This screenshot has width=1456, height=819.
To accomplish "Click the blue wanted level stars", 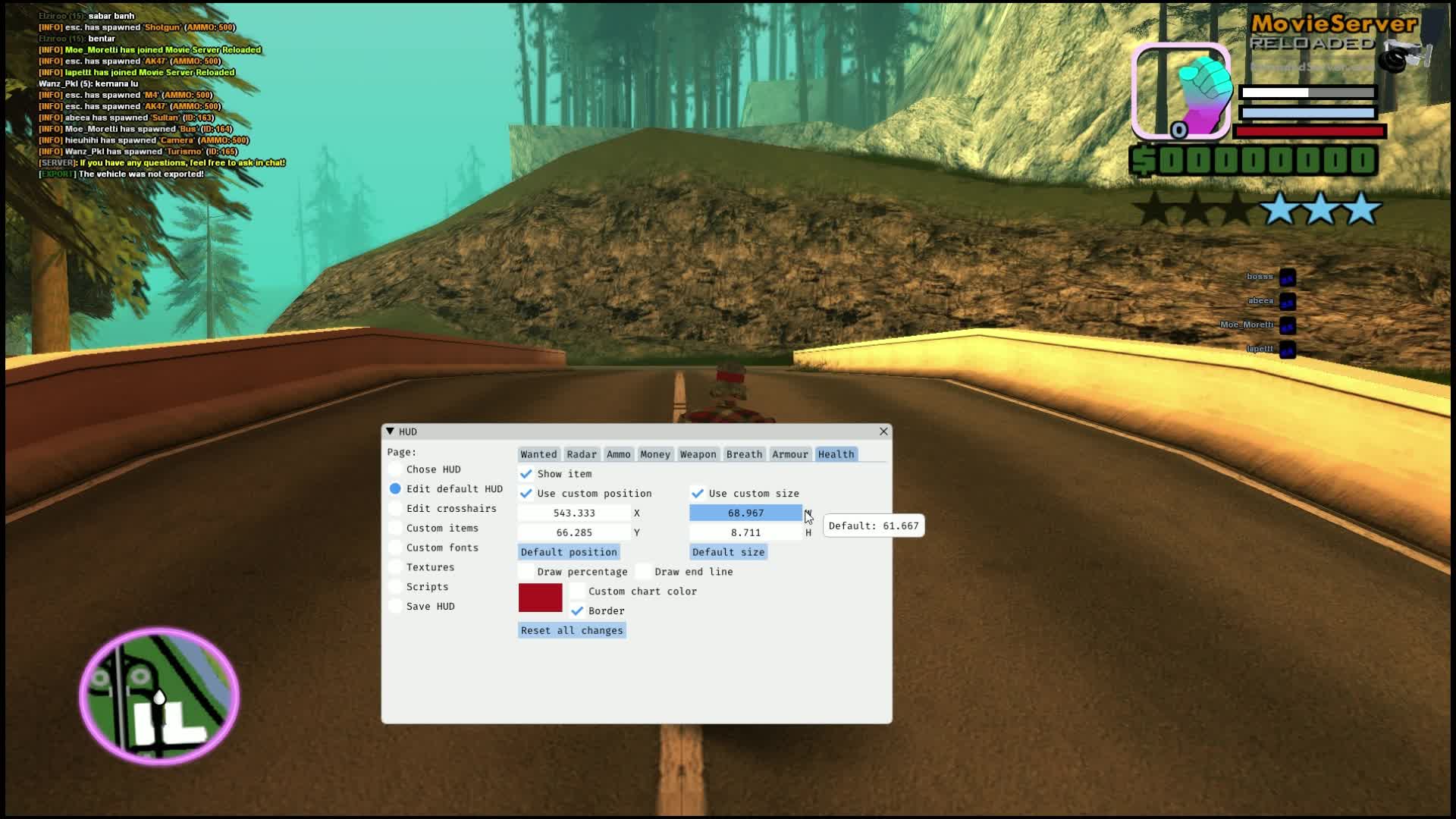I will tap(1320, 209).
